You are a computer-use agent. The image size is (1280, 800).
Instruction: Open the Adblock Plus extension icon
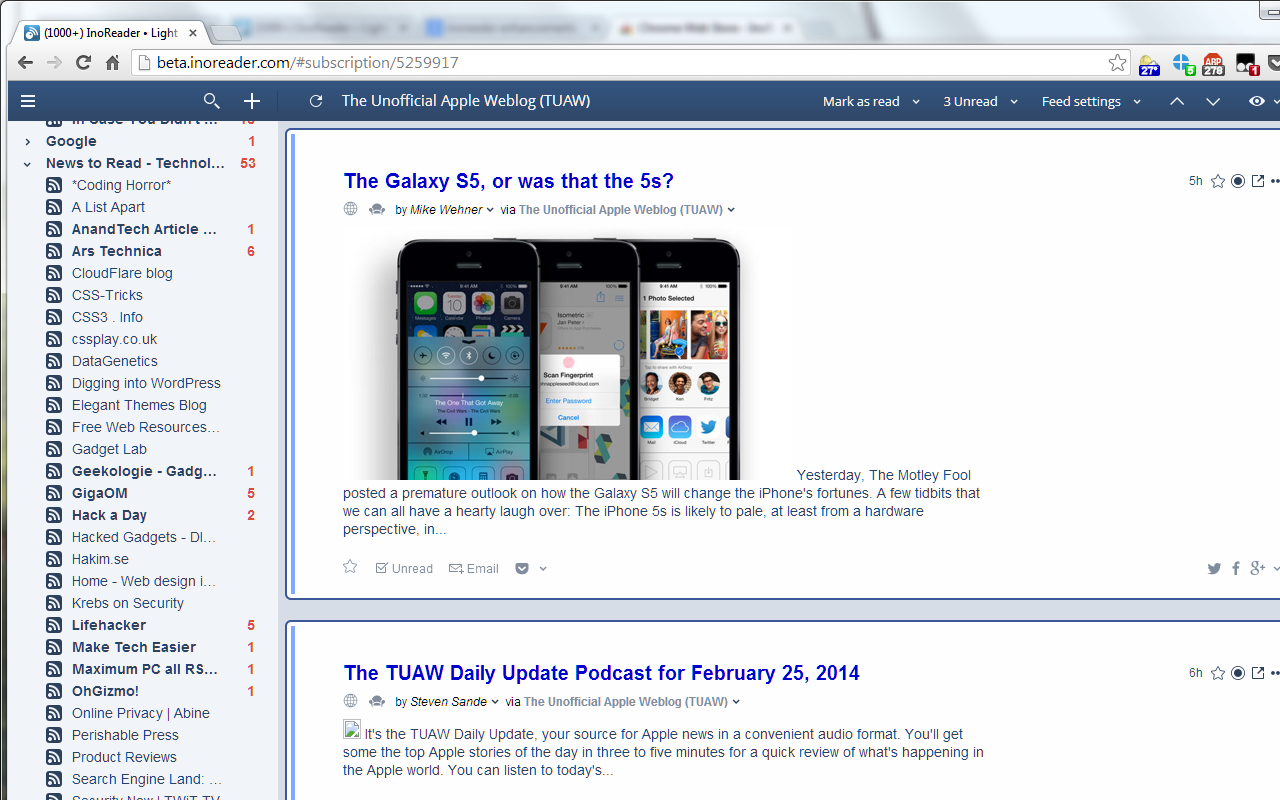coord(1213,64)
